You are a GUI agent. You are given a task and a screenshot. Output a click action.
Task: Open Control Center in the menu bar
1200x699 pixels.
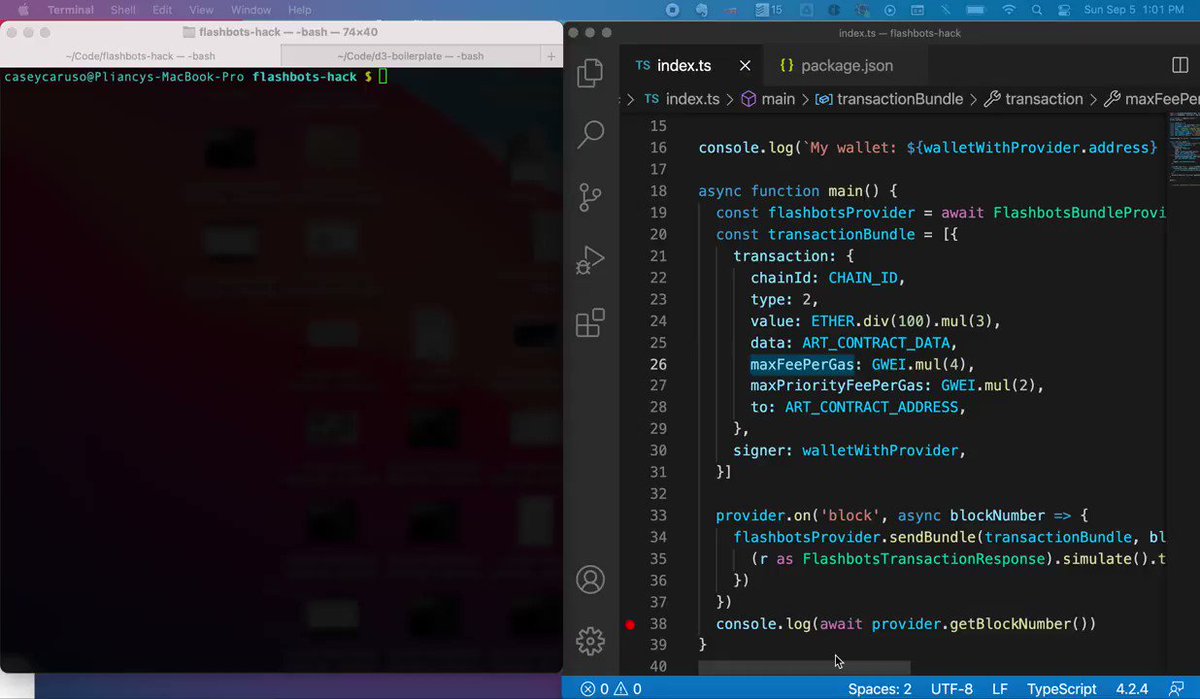tap(1064, 10)
